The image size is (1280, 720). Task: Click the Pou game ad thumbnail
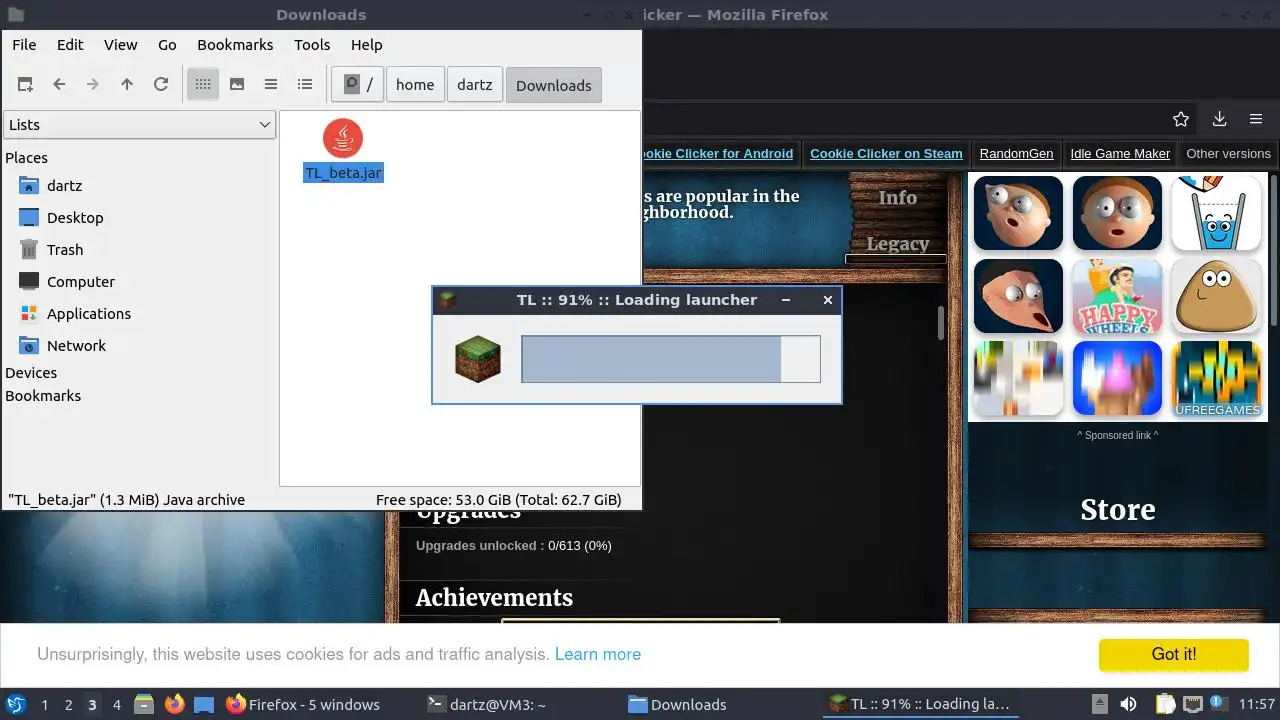point(1217,296)
